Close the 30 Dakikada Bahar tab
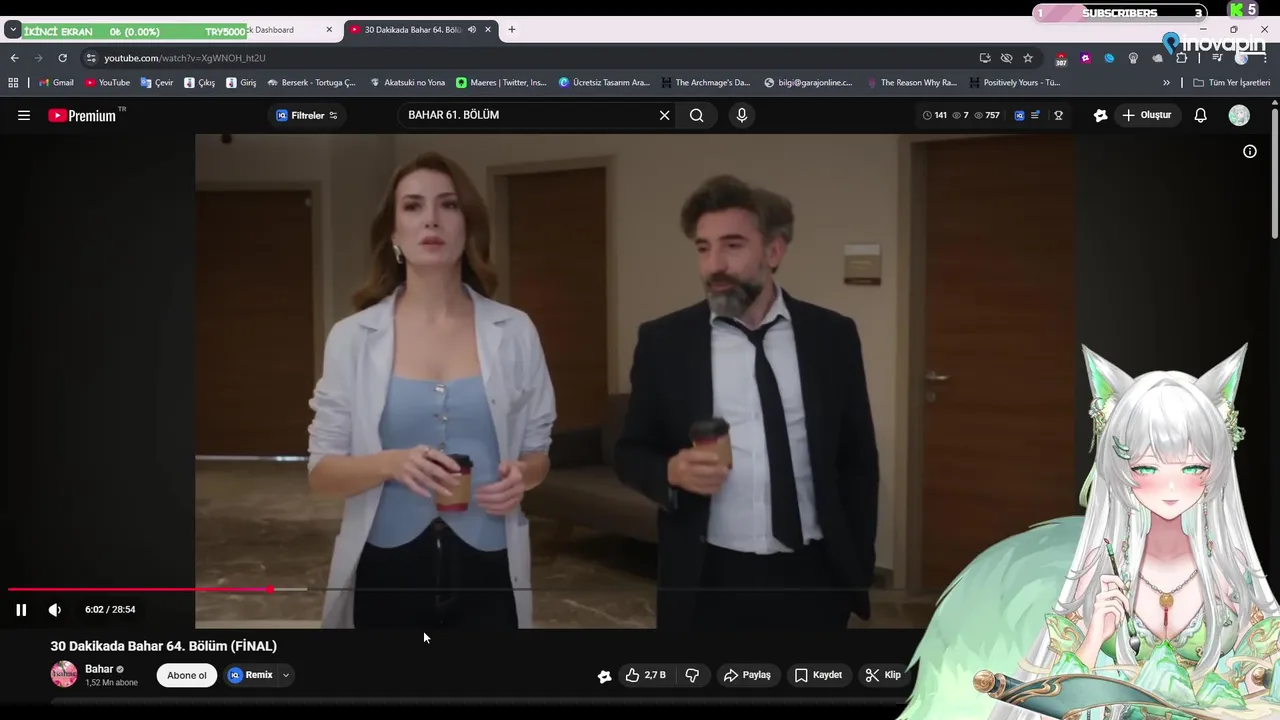 (x=488, y=30)
